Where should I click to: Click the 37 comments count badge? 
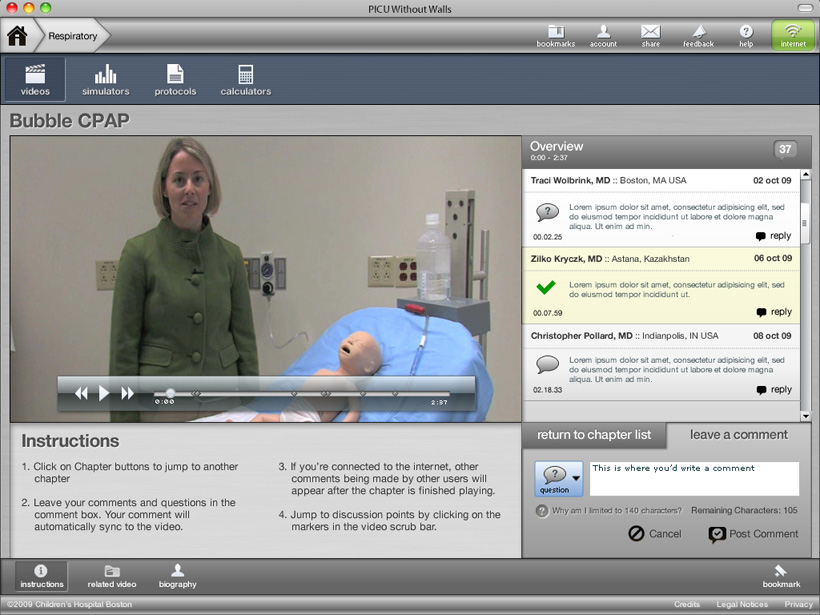(x=785, y=150)
